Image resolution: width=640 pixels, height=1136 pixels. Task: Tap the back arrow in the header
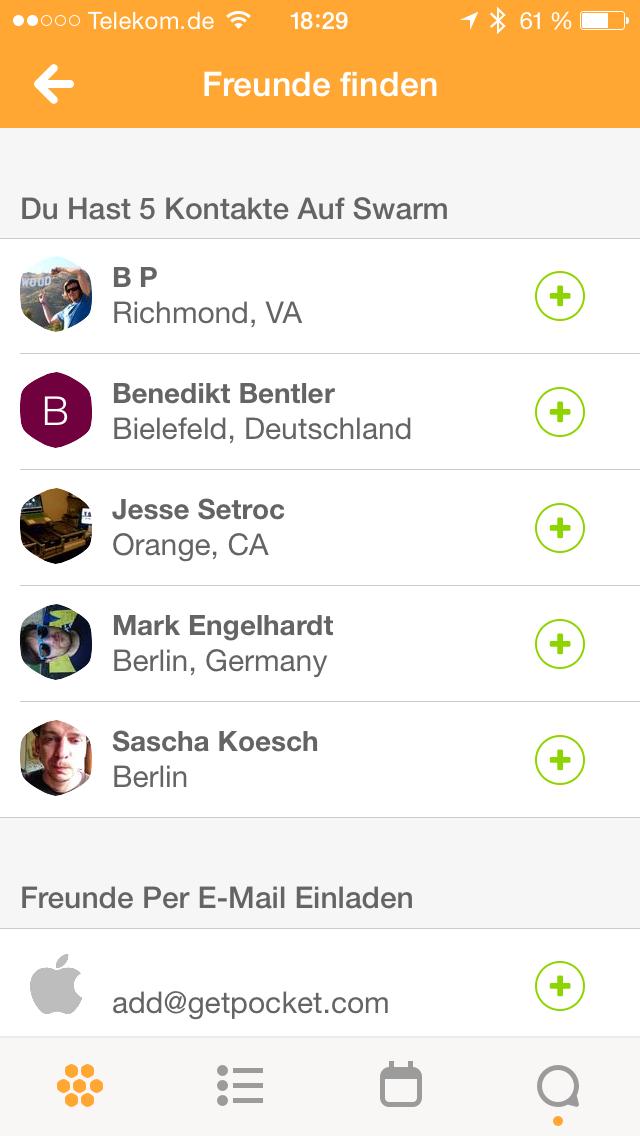point(54,85)
